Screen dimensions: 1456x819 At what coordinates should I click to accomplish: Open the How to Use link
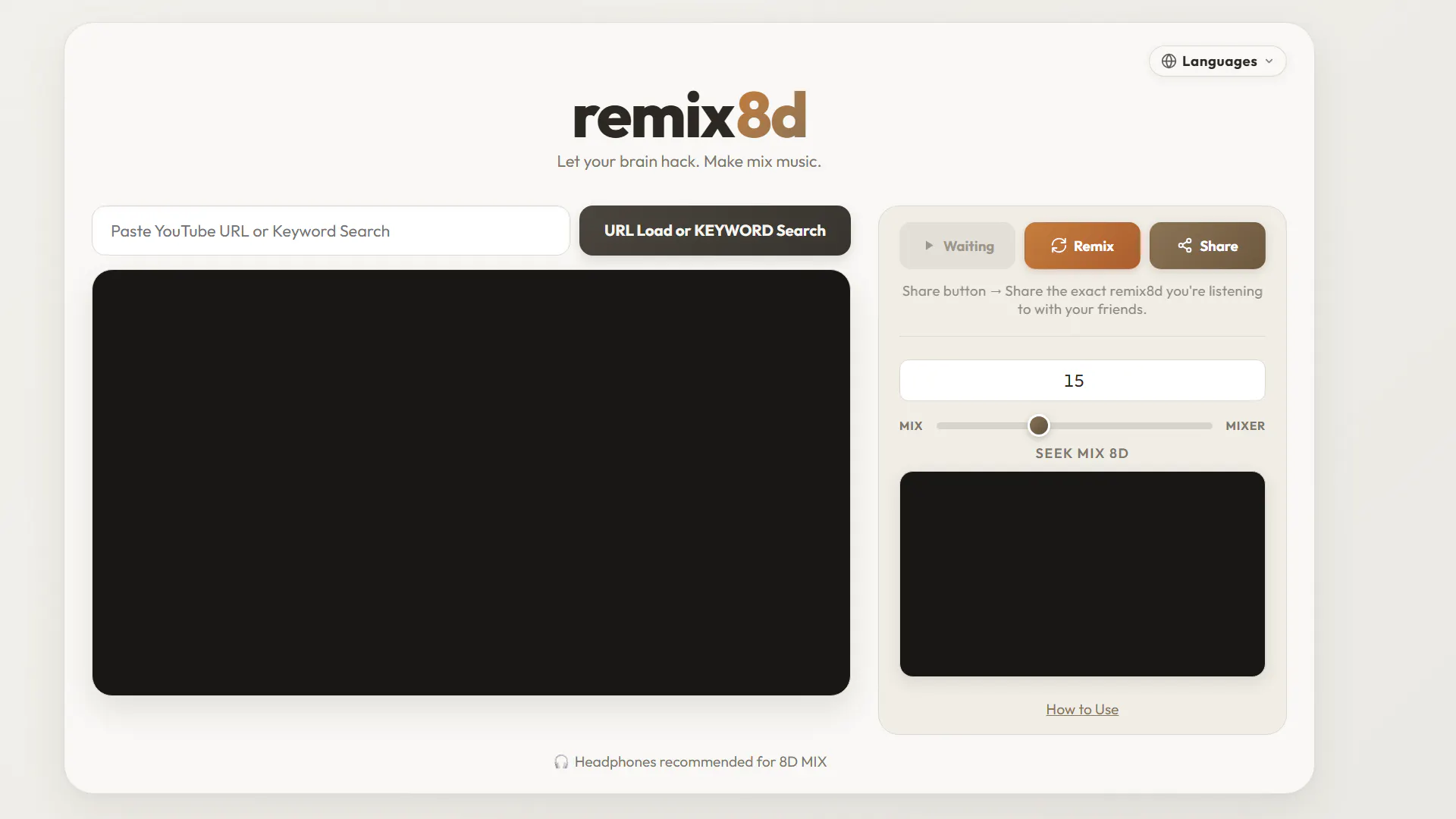pyautogui.click(x=1082, y=710)
